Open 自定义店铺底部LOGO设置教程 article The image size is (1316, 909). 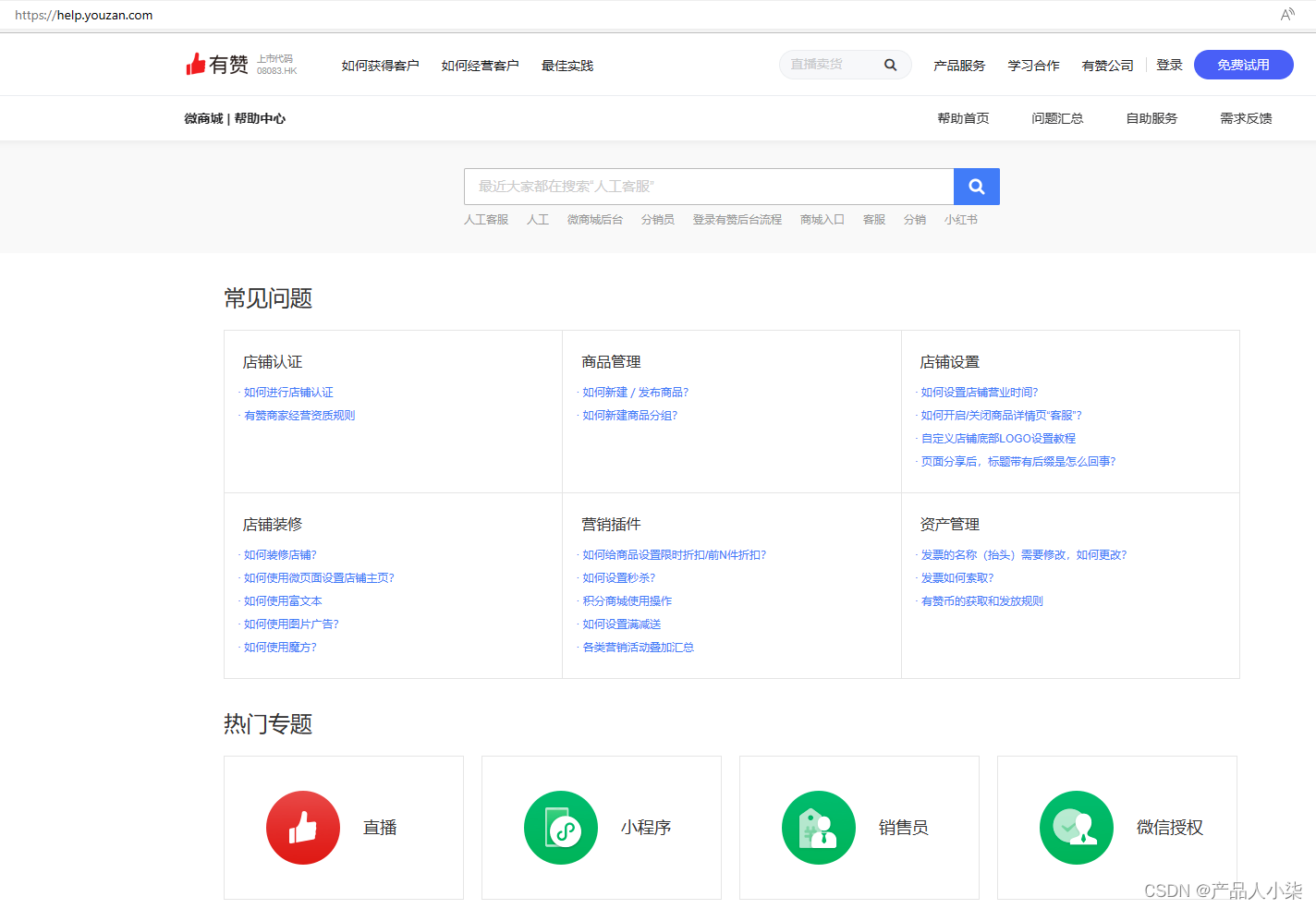pos(999,439)
